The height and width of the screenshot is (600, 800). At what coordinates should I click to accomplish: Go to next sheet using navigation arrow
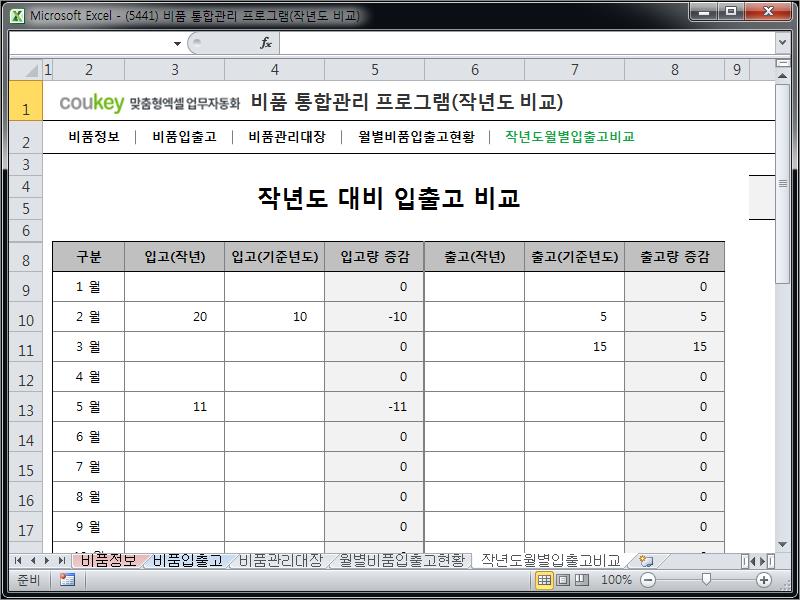pos(47,561)
